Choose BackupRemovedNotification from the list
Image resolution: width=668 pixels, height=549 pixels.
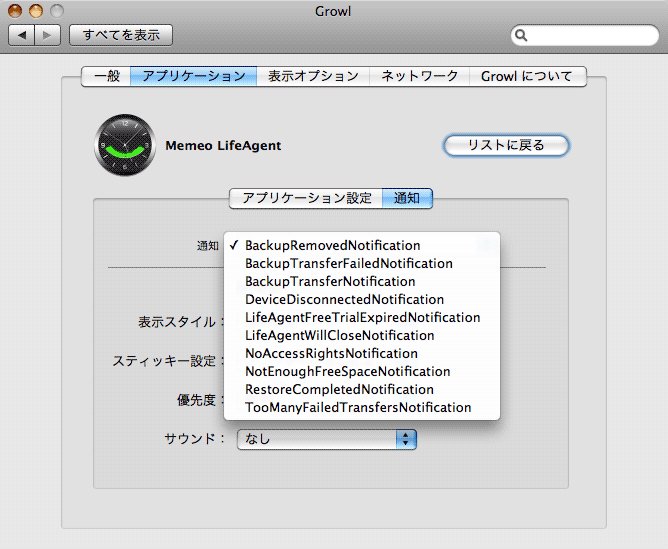click(x=362, y=245)
